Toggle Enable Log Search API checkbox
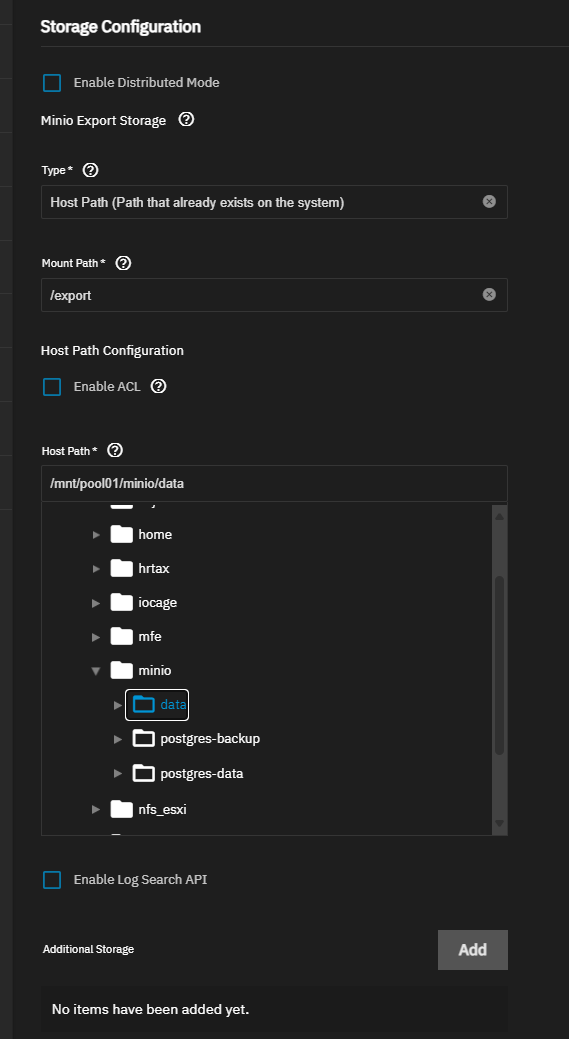The image size is (569, 1039). pyautogui.click(x=52, y=880)
